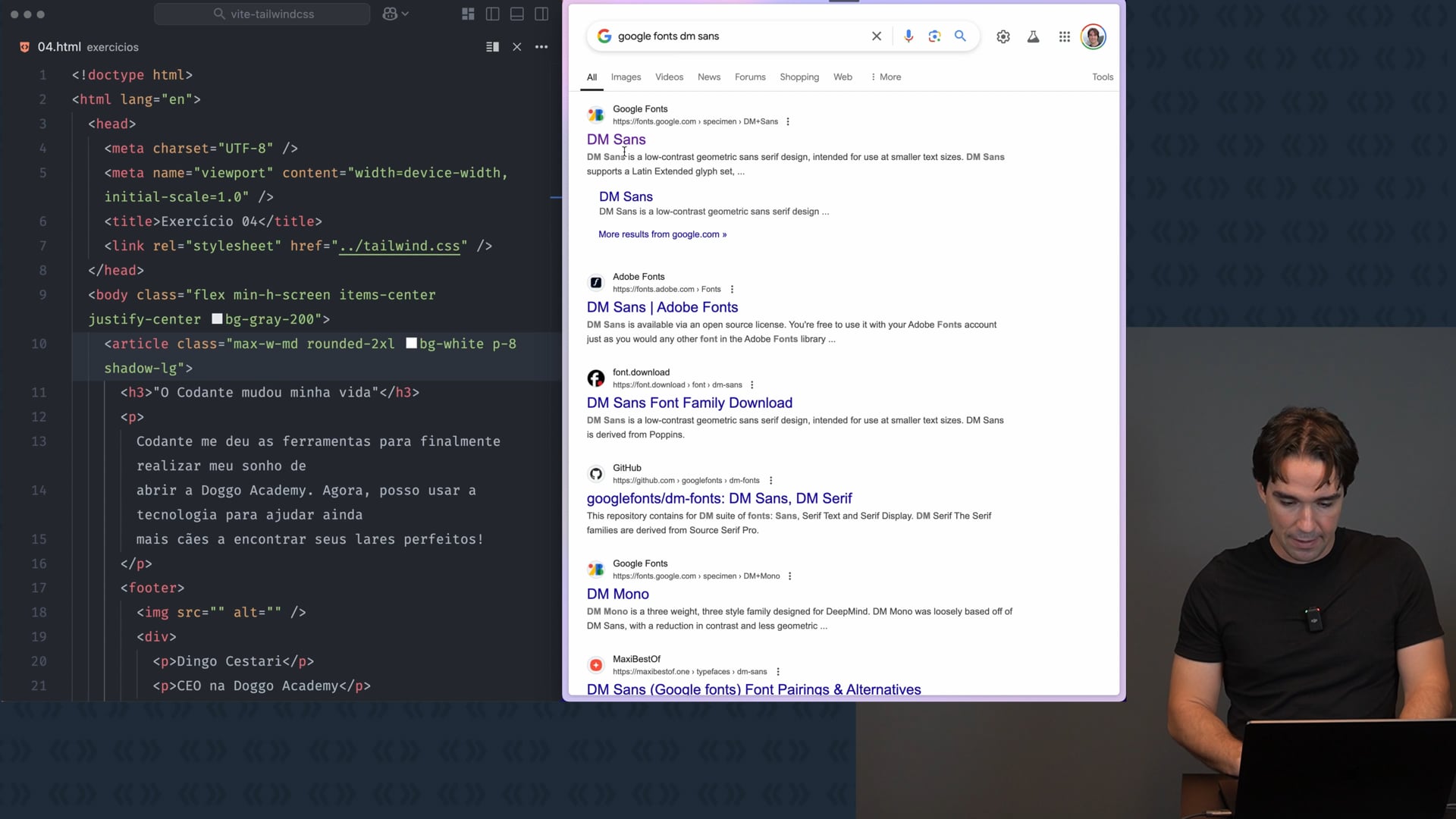
Task: Open the DM Sans Google Fonts result
Action: [616, 140]
